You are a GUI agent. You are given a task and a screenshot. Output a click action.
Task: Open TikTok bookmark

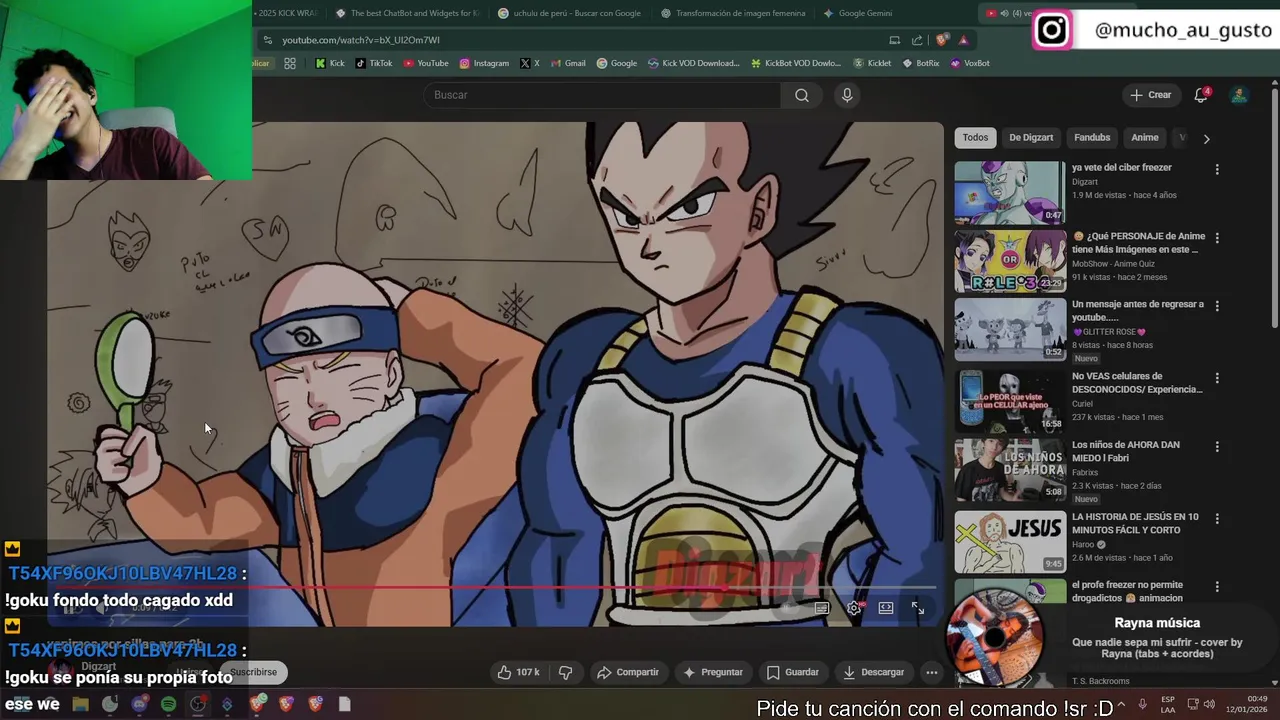pyautogui.click(x=373, y=63)
